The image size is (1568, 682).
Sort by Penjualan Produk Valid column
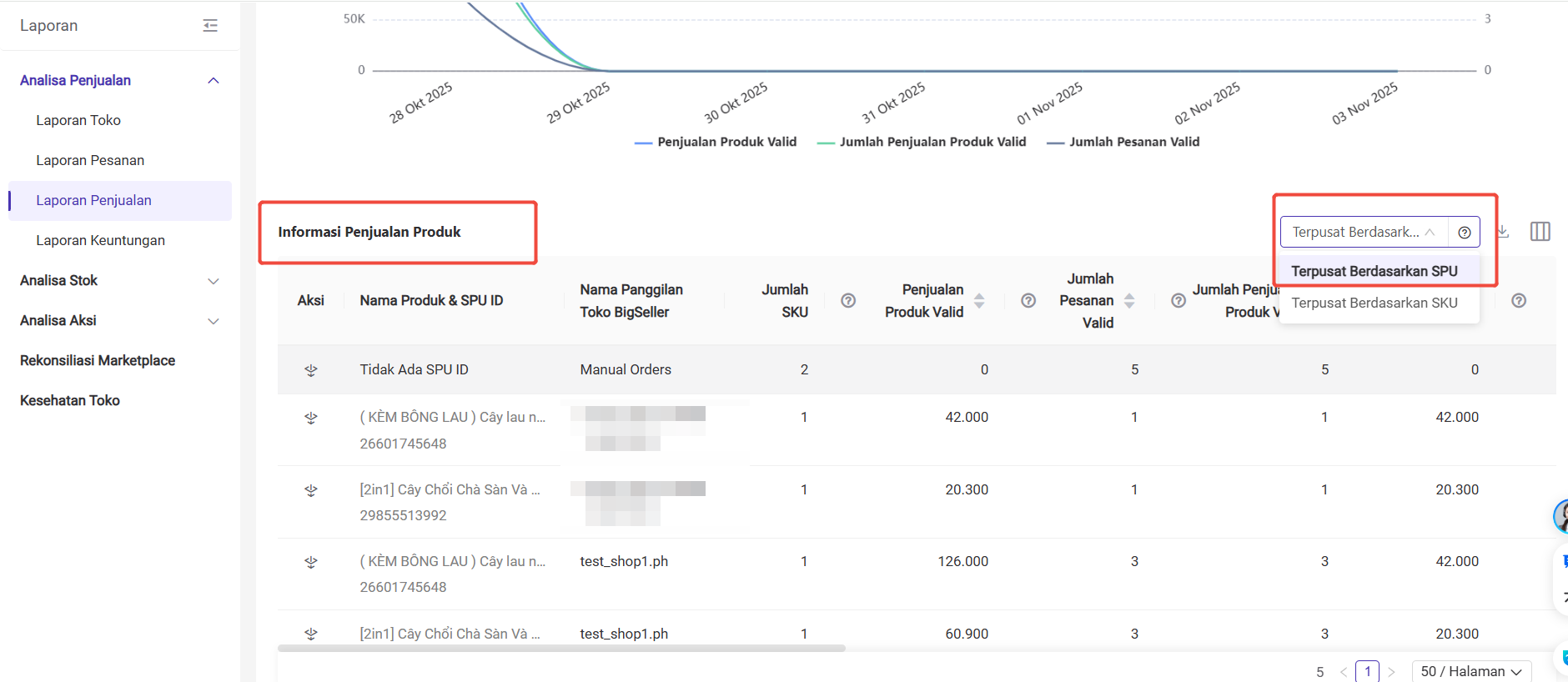tap(979, 301)
